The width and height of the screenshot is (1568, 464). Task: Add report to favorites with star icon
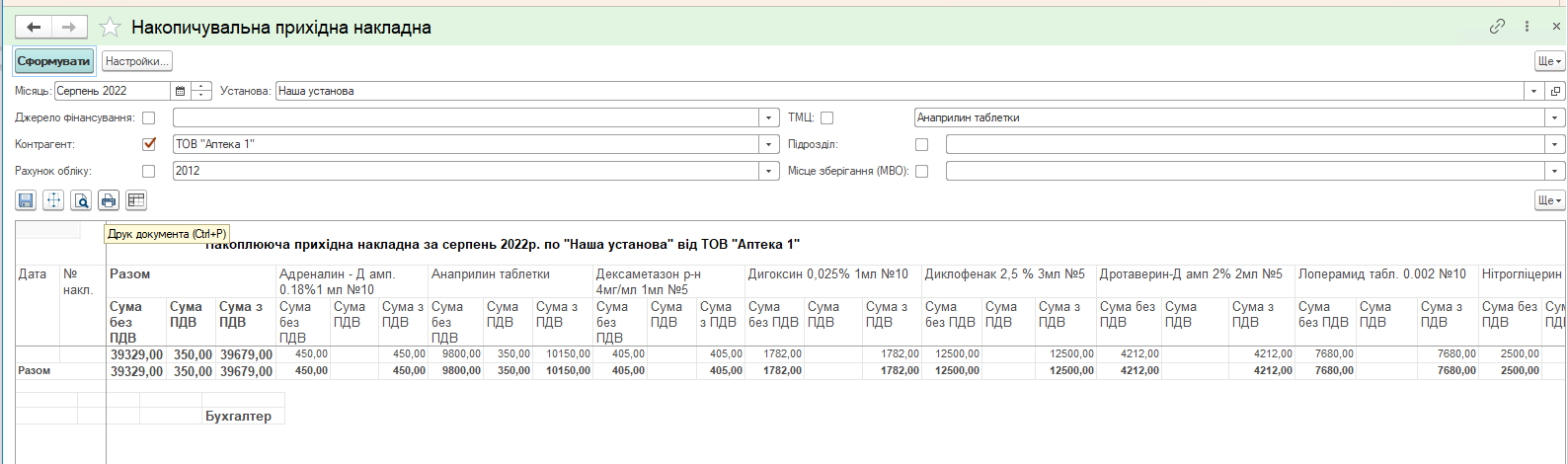tap(110, 28)
